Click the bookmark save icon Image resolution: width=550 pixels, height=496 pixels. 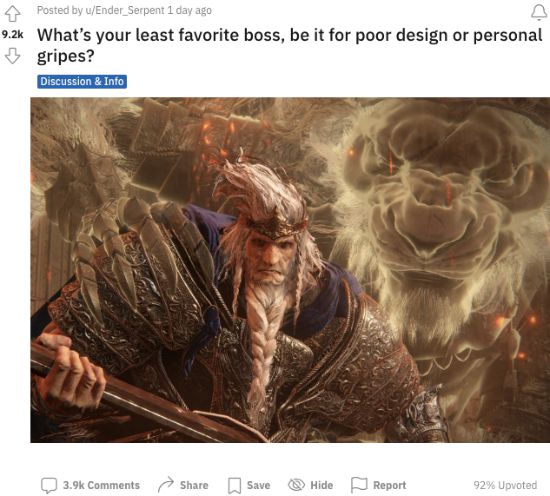point(234,485)
